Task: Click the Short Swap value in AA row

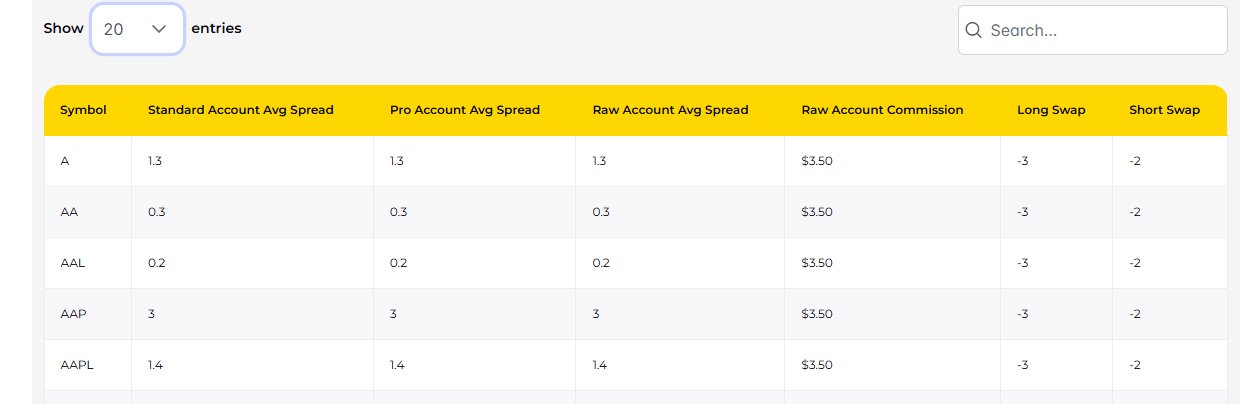Action: [1135, 212]
